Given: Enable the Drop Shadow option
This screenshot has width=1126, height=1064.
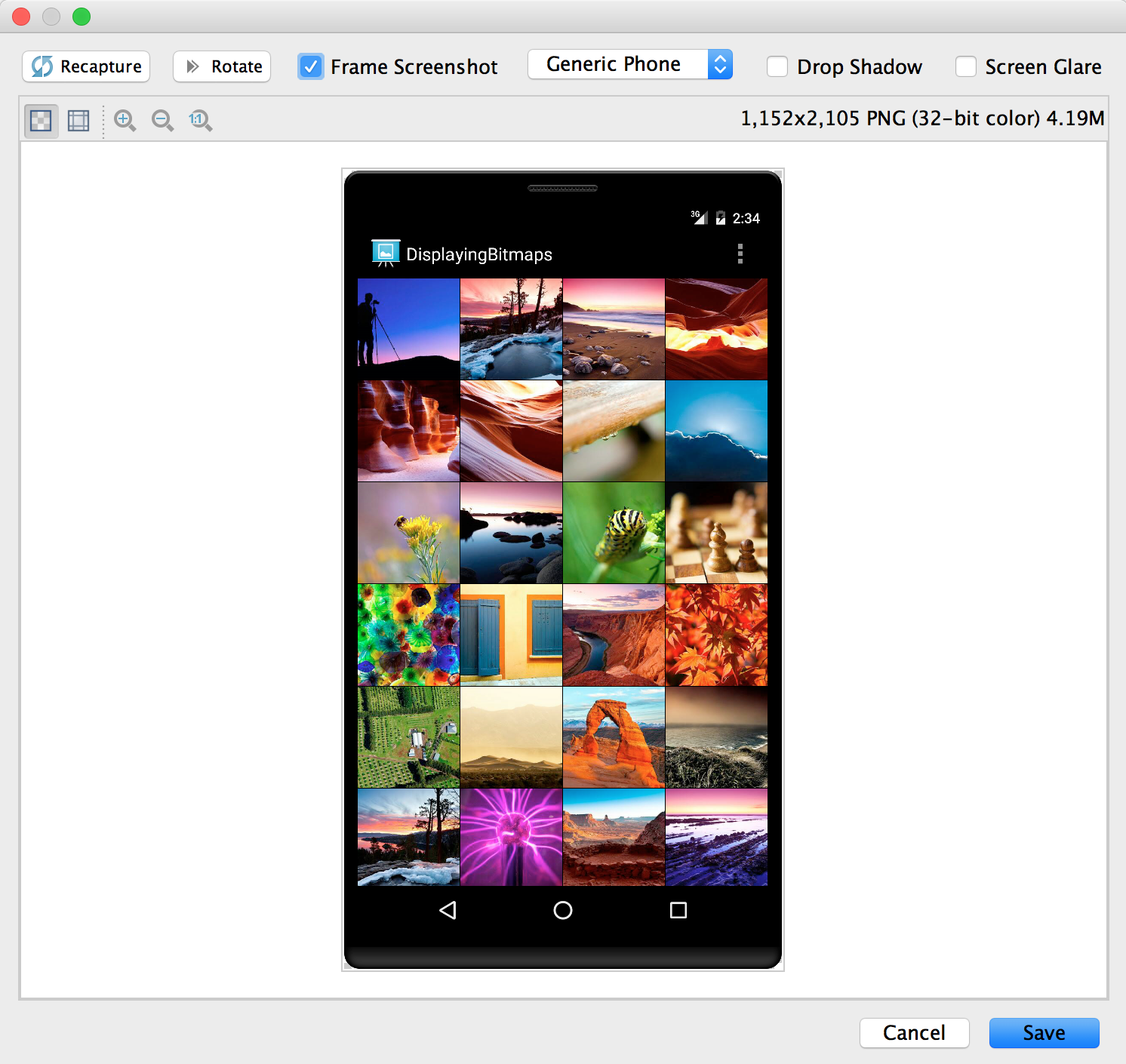Looking at the screenshot, I should coord(777,66).
